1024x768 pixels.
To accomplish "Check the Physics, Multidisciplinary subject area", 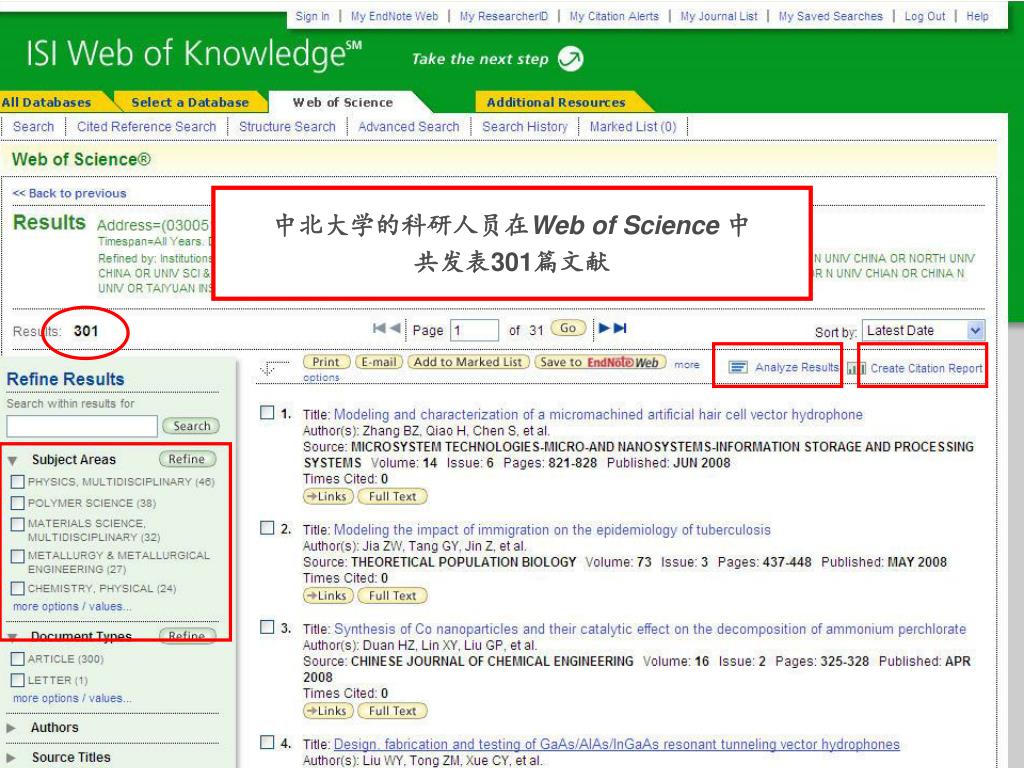I will 18,482.
